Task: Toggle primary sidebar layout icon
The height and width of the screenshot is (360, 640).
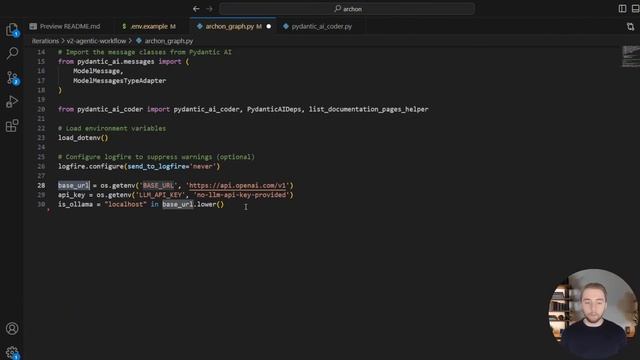Action: coord(622,9)
